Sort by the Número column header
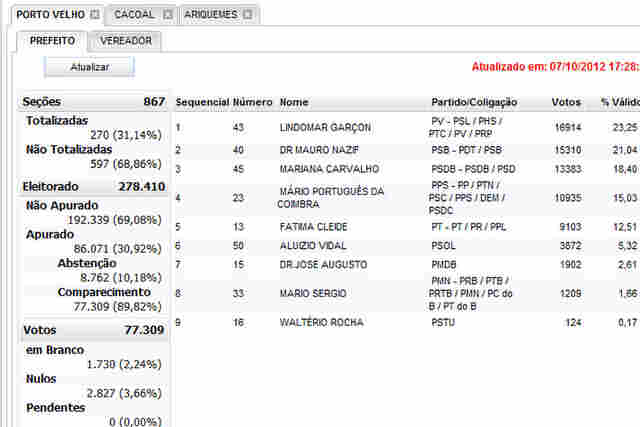640x427 pixels. click(252, 103)
